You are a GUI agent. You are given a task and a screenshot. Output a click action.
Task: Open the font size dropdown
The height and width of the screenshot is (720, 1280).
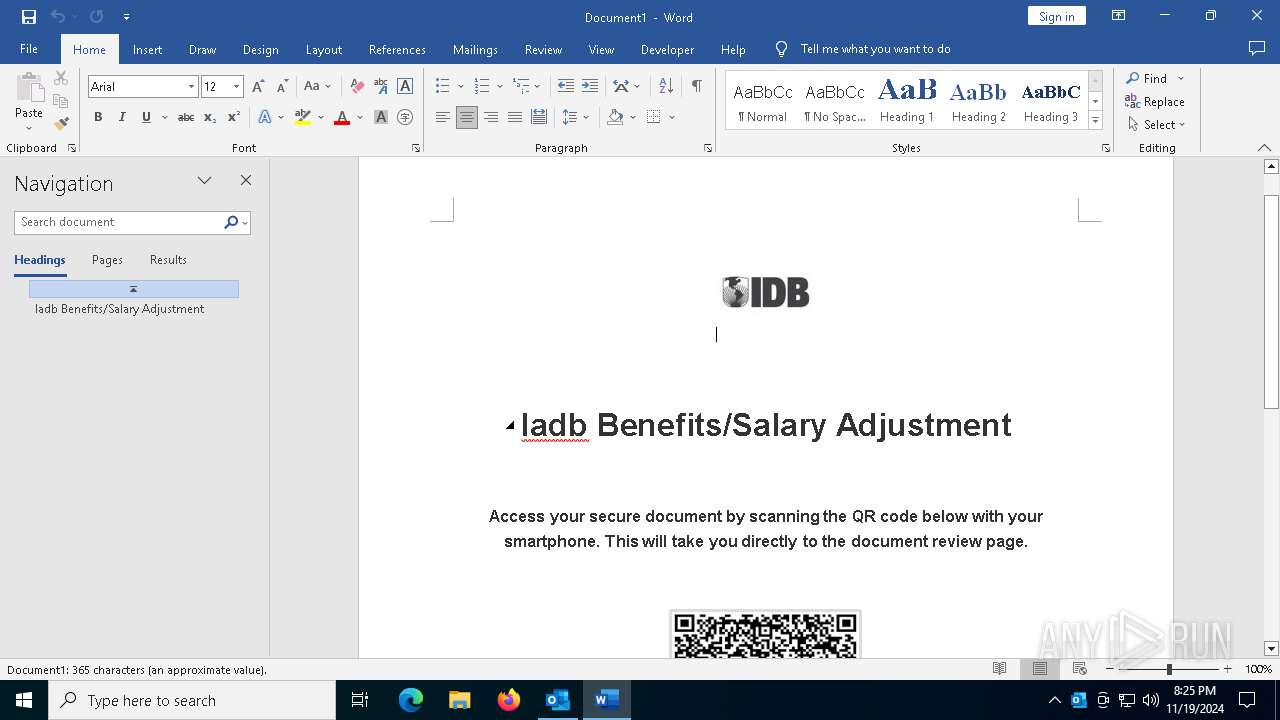(237, 87)
